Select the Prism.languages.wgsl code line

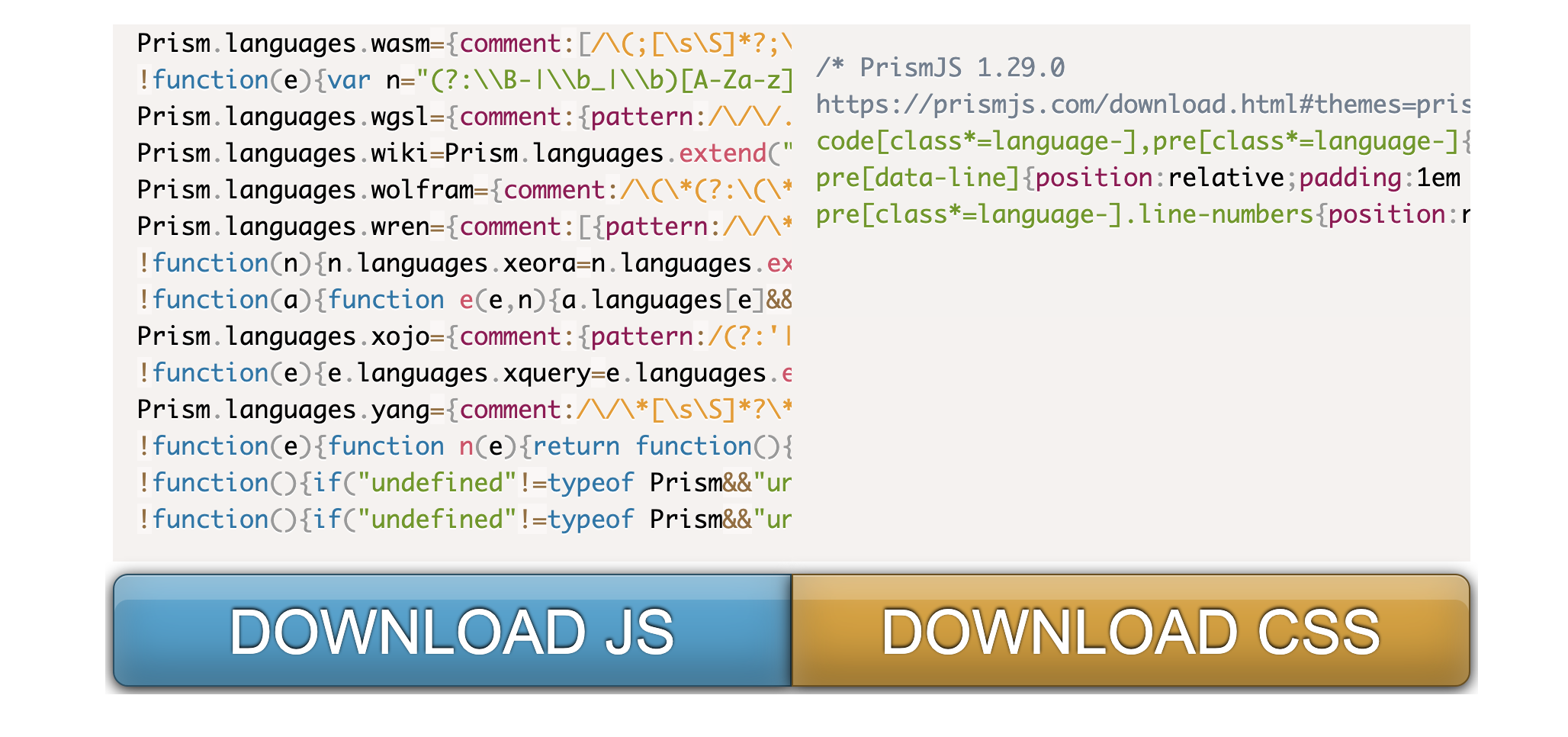click(x=464, y=117)
